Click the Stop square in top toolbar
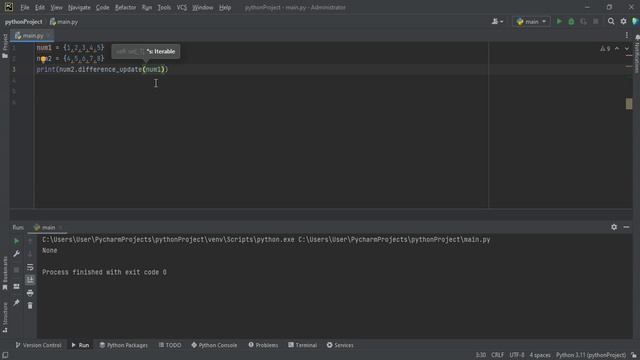The height and width of the screenshot is (360, 640). pyautogui.click(x=596, y=22)
